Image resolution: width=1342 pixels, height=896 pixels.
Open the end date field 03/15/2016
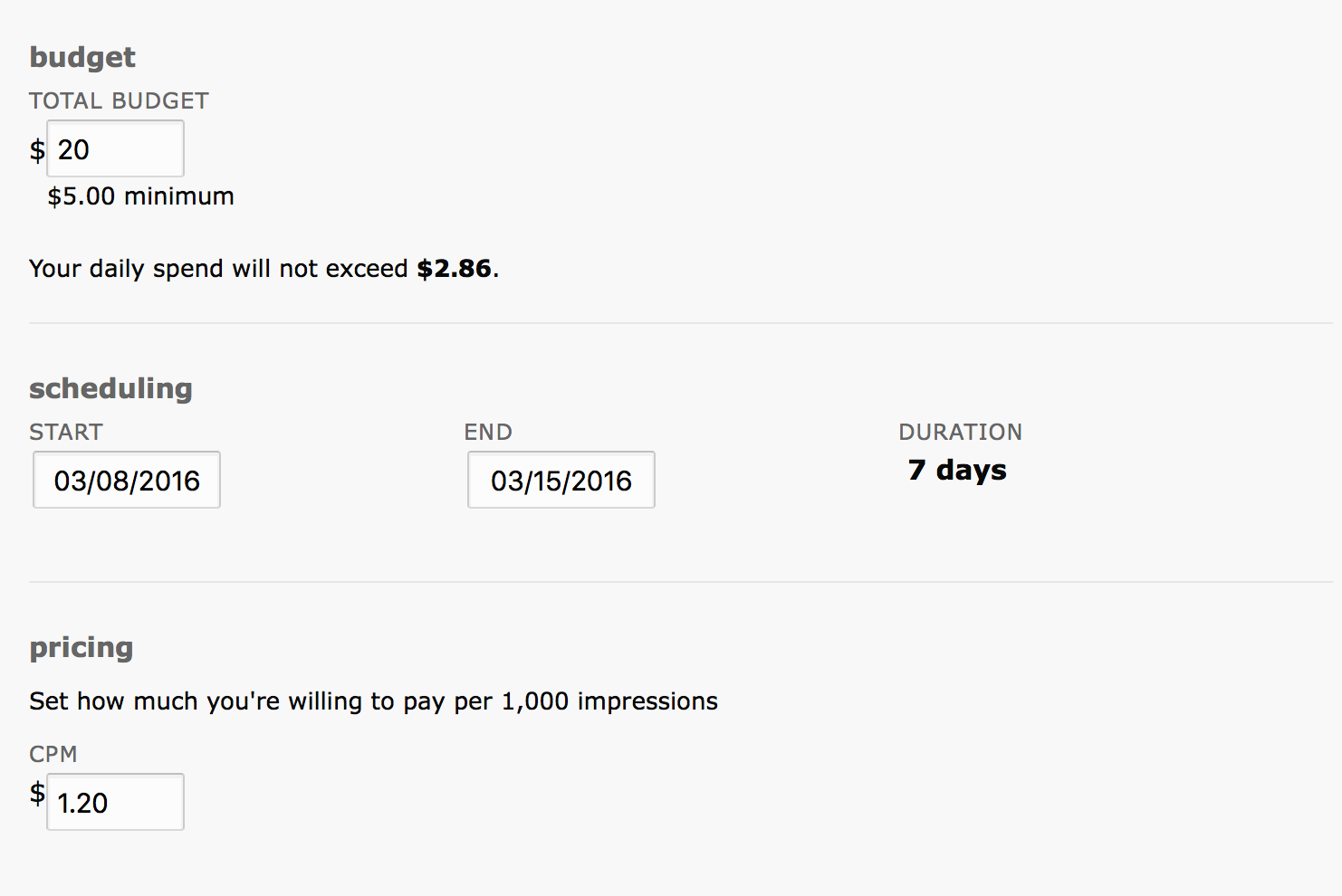pyautogui.click(x=561, y=480)
